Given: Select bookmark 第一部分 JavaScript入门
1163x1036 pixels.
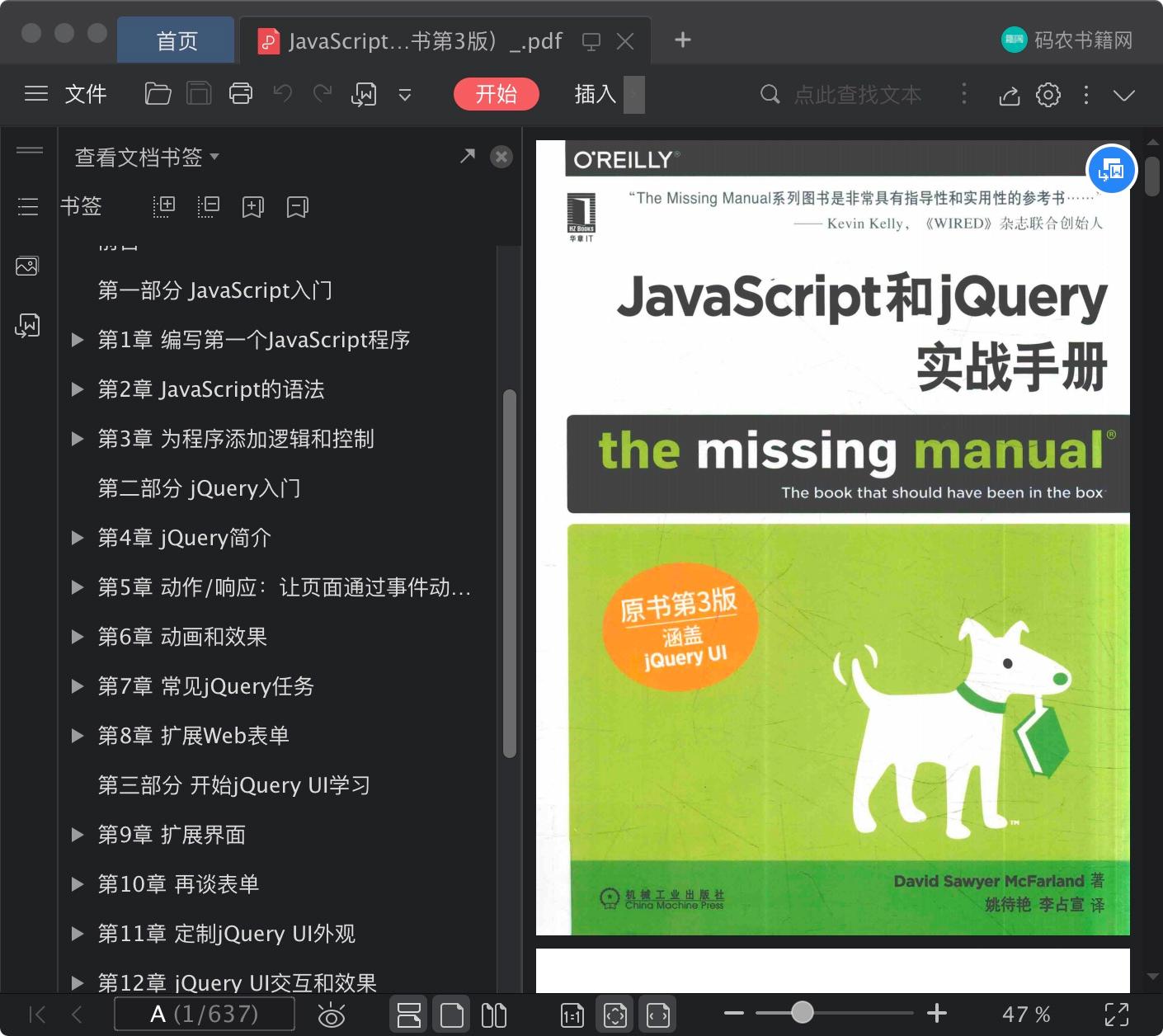Looking at the screenshot, I should coord(215,290).
